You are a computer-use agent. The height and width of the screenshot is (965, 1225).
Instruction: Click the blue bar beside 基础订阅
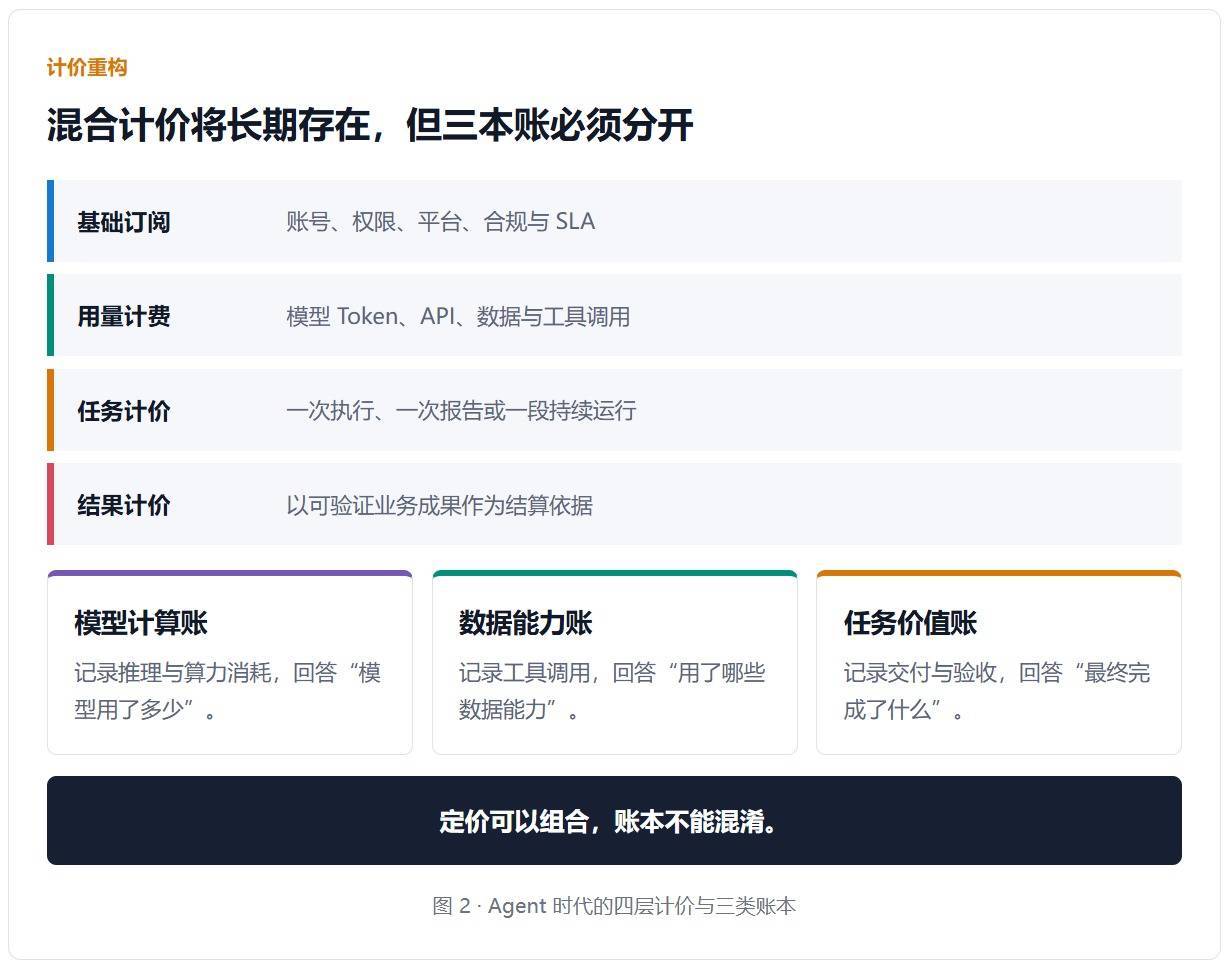pyautogui.click(x=50, y=221)
